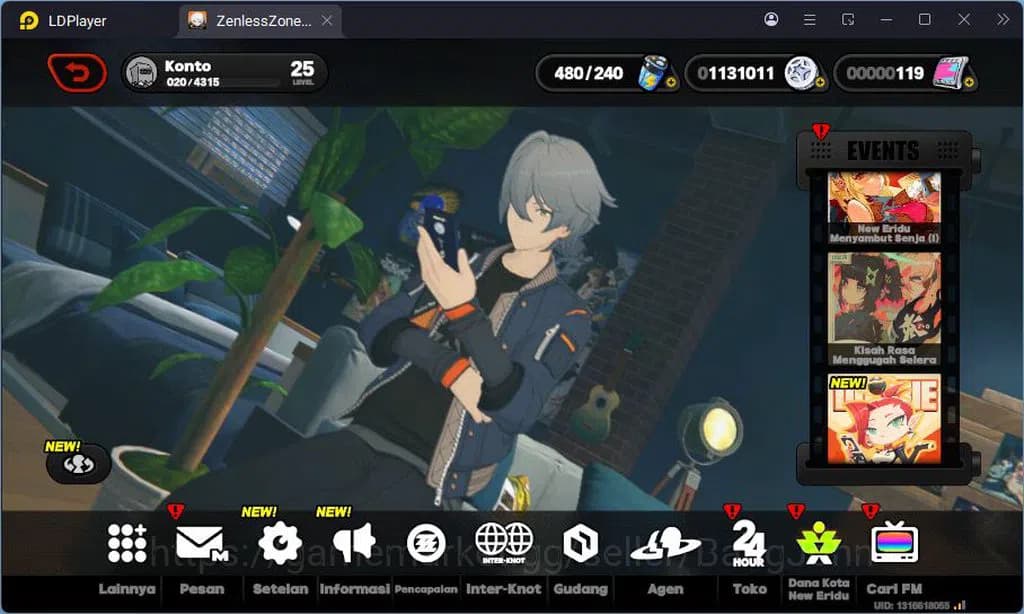This screenshot has height=614, width=1024.
Task: Open the Cari FM television icon
Action: [x=895, y=542]
